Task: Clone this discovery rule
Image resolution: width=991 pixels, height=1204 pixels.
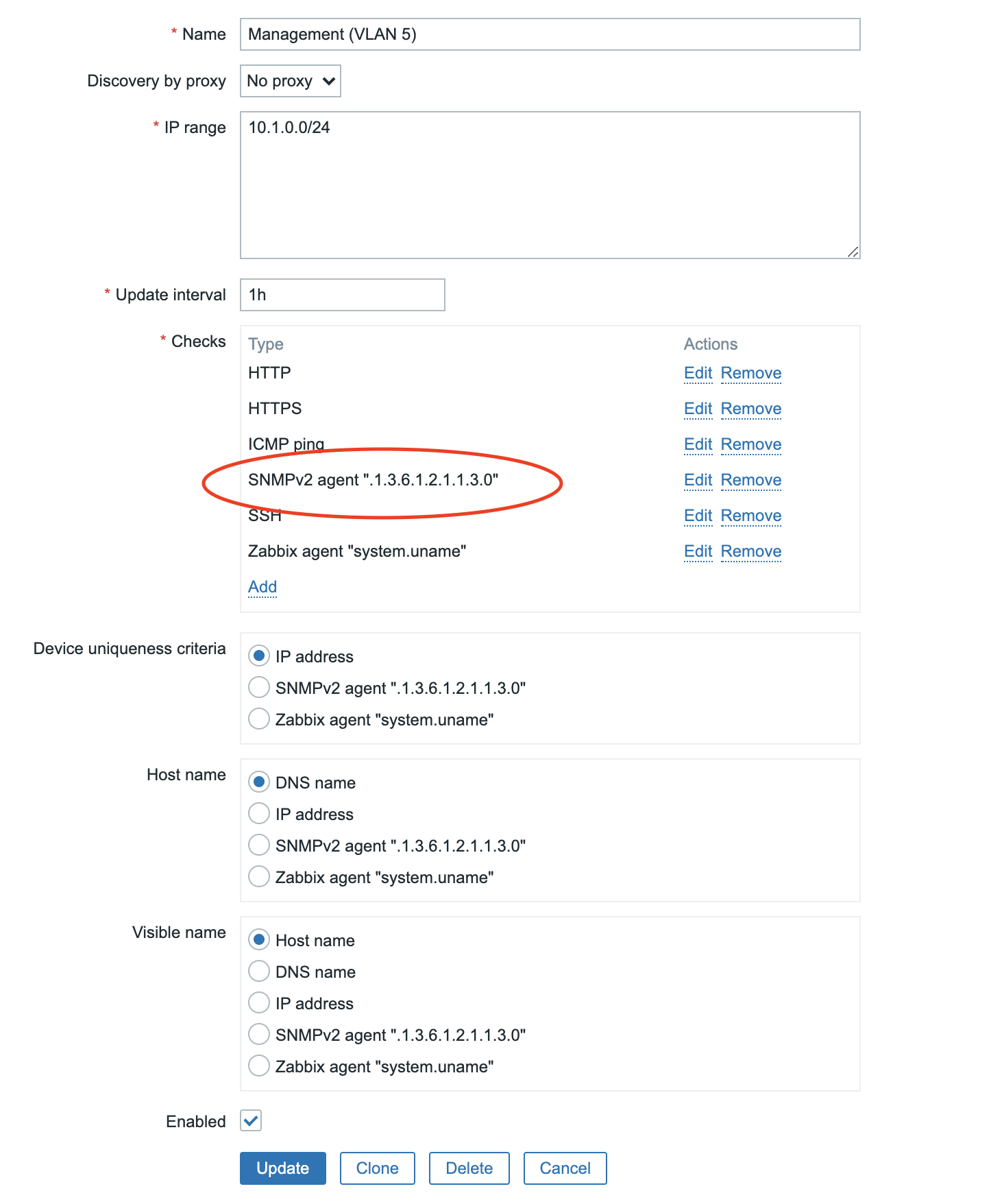Action: point(377,1168)
